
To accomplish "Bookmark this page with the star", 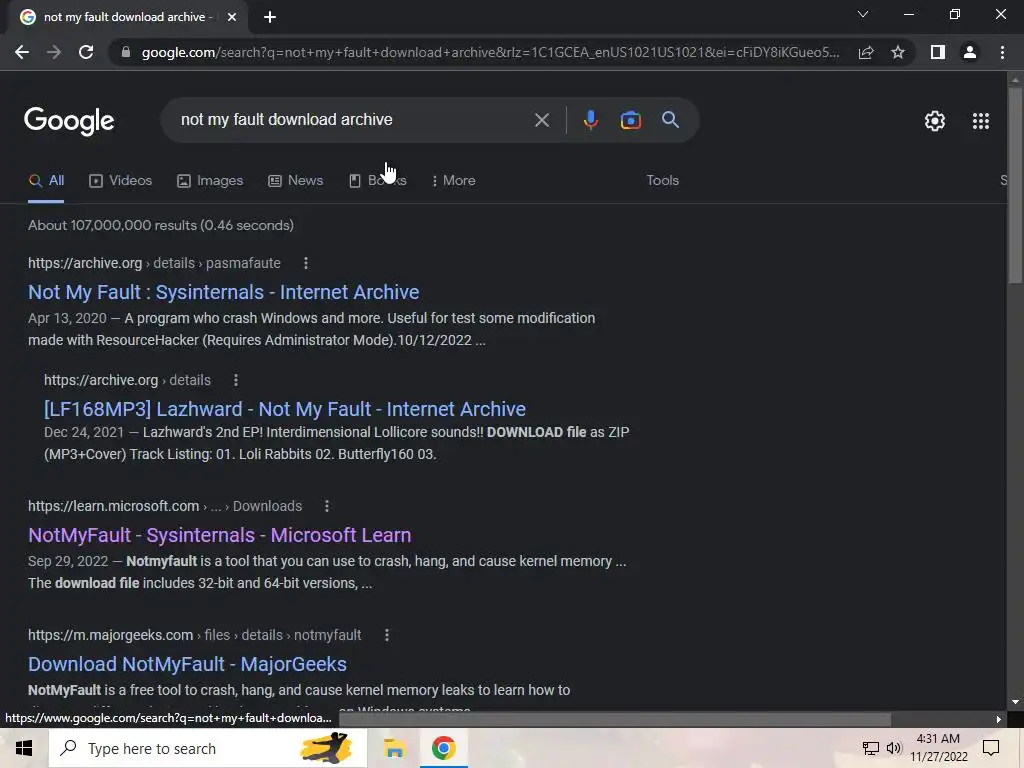I will click(898, 52).
